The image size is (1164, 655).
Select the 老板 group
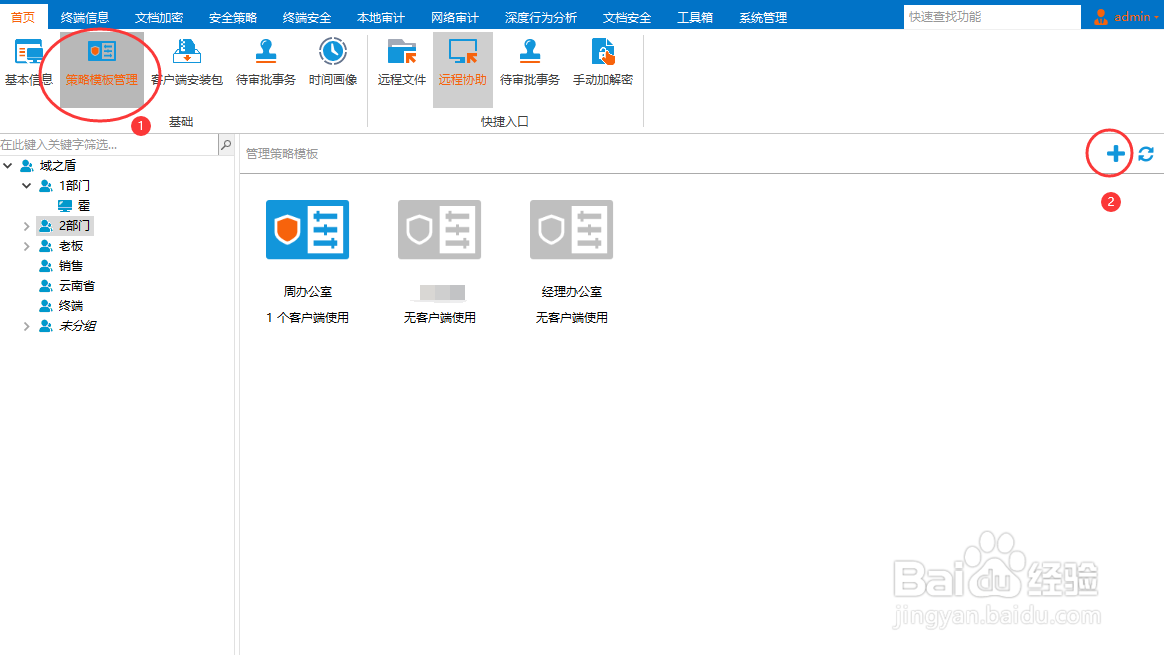71,246
